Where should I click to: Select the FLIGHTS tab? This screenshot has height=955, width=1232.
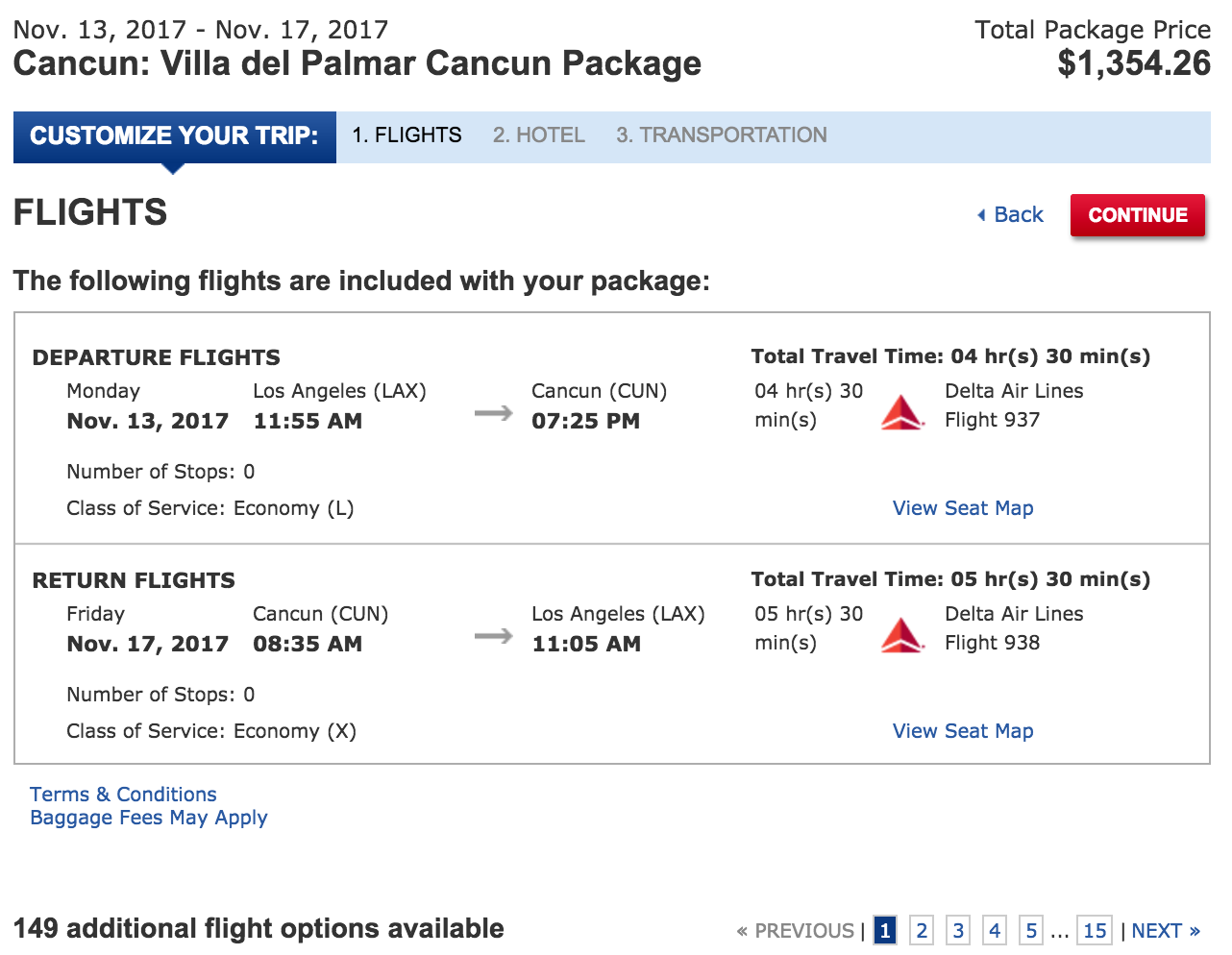(407, 135)
